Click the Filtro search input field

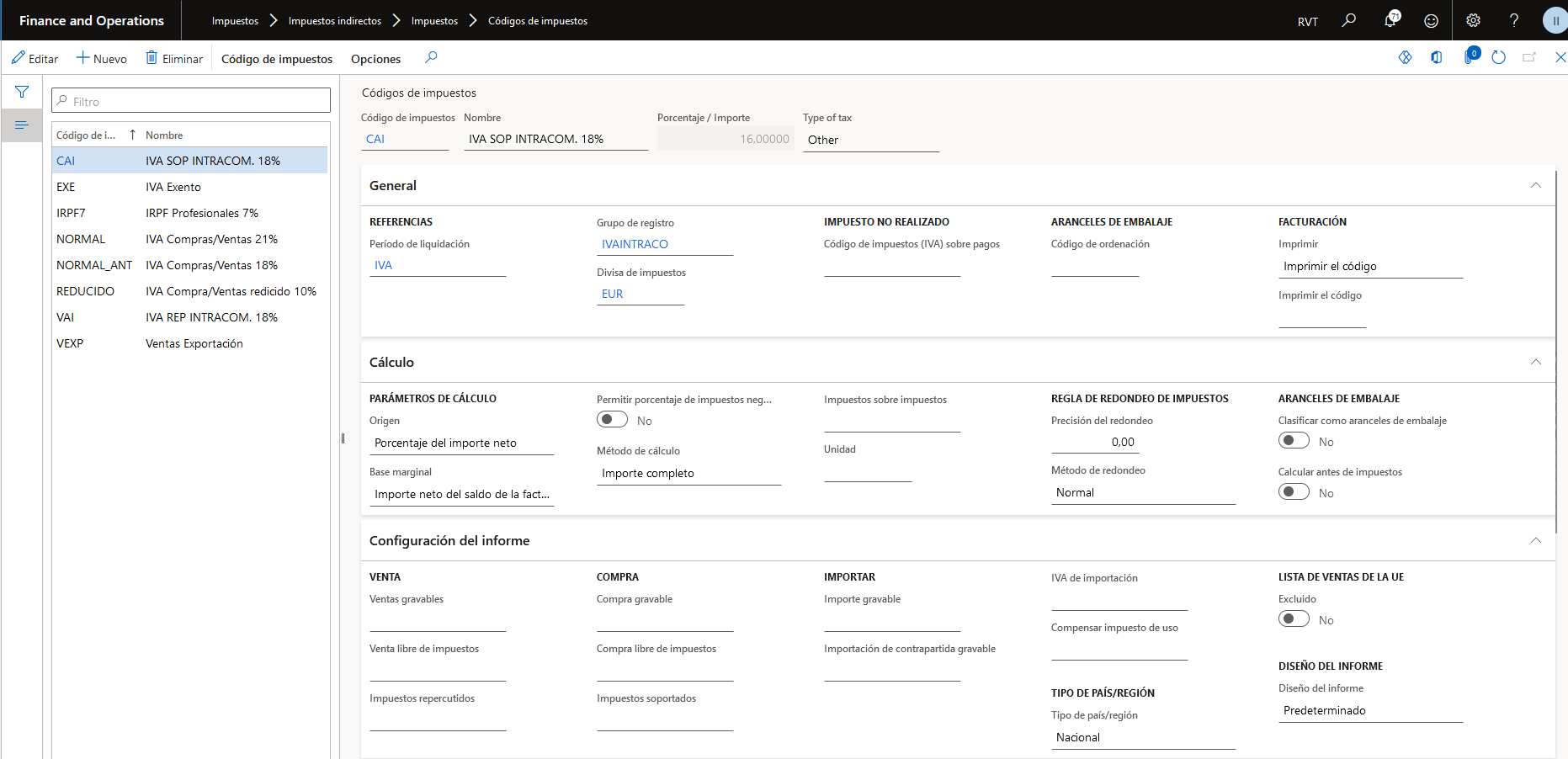click(x=191, y=101)
